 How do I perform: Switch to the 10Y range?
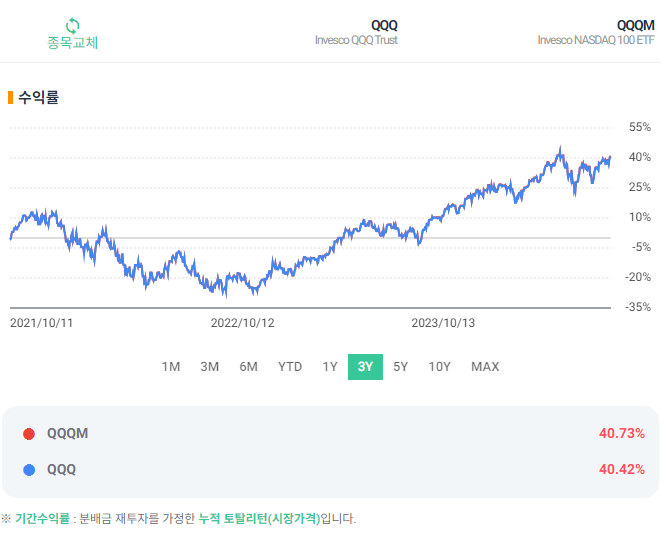(439, 366)
